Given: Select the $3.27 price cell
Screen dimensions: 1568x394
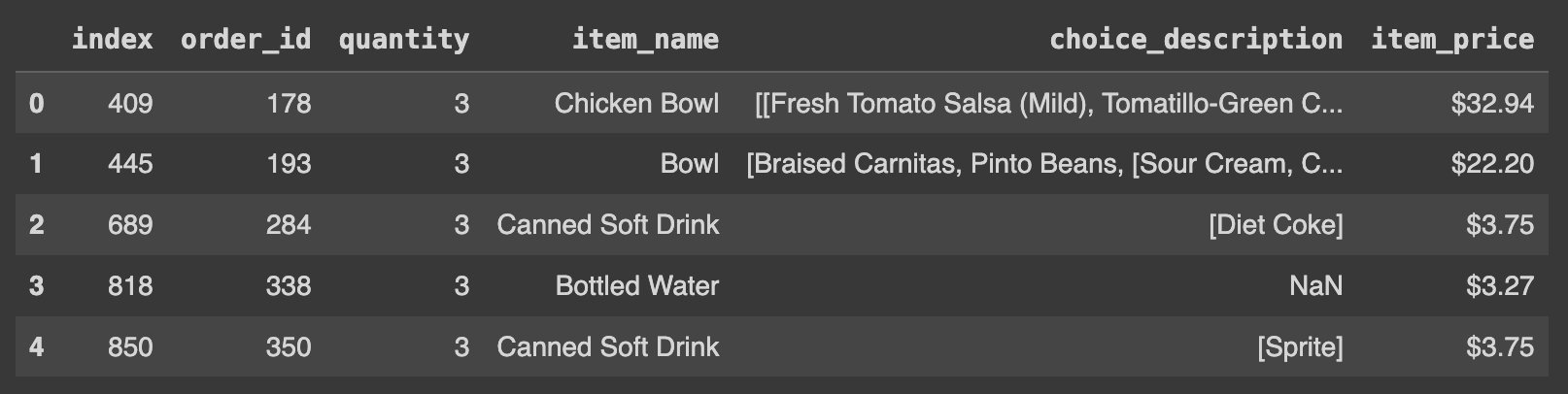Looking at the screenshot, I should pyautogui.click(x=1500, y=285).
